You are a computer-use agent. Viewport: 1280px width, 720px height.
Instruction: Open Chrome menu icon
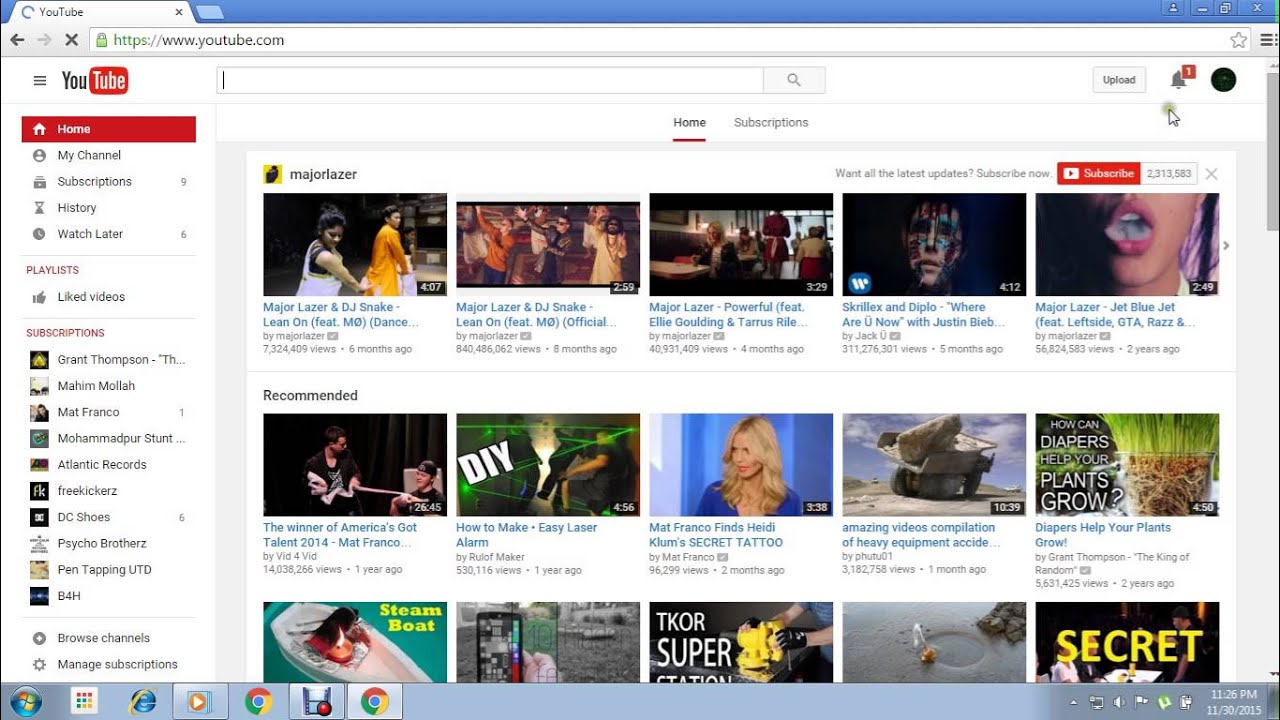pyautogui.click(x=1267, y=40)
